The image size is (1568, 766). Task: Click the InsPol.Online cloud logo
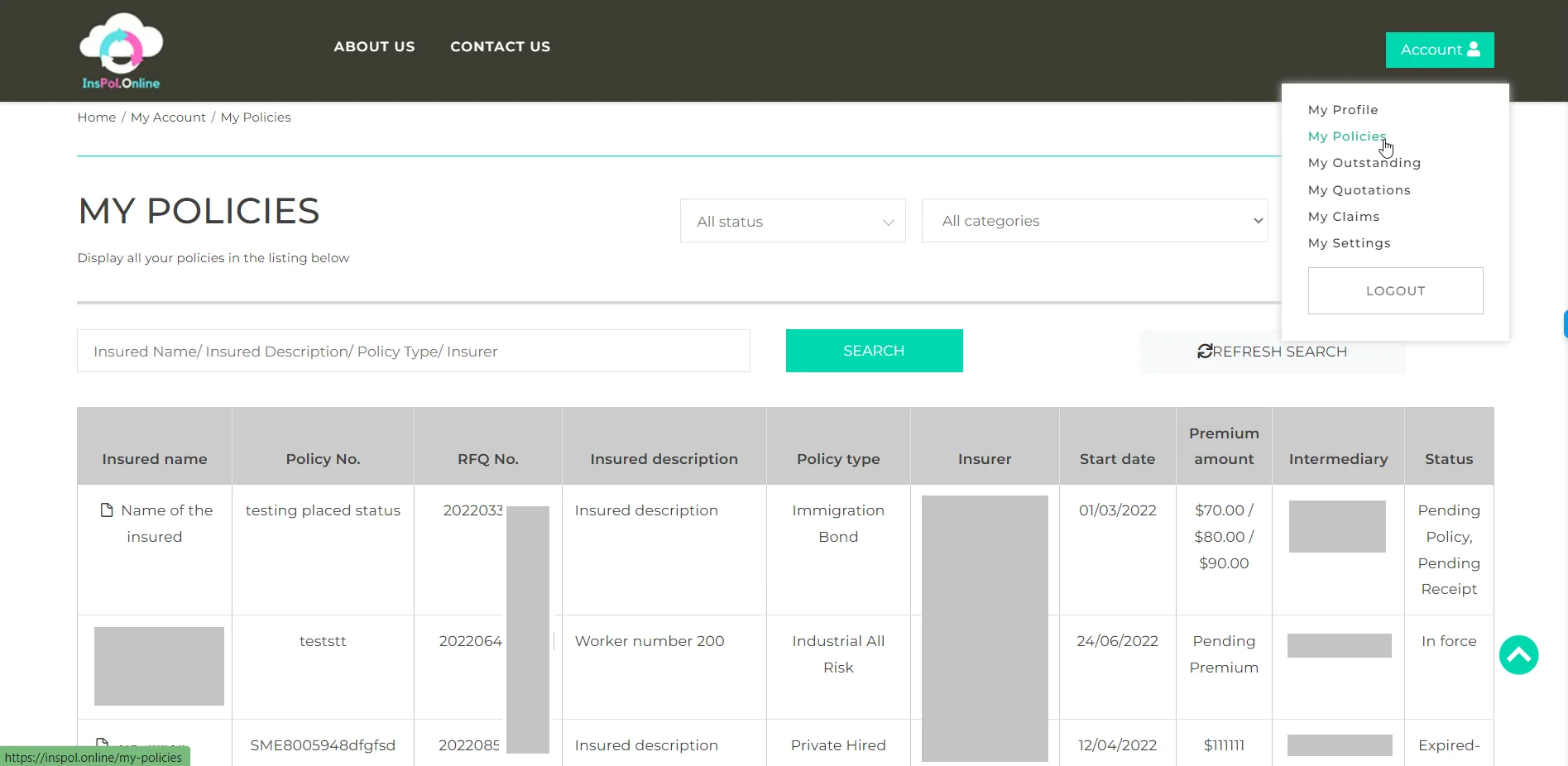tap(121, 50)
